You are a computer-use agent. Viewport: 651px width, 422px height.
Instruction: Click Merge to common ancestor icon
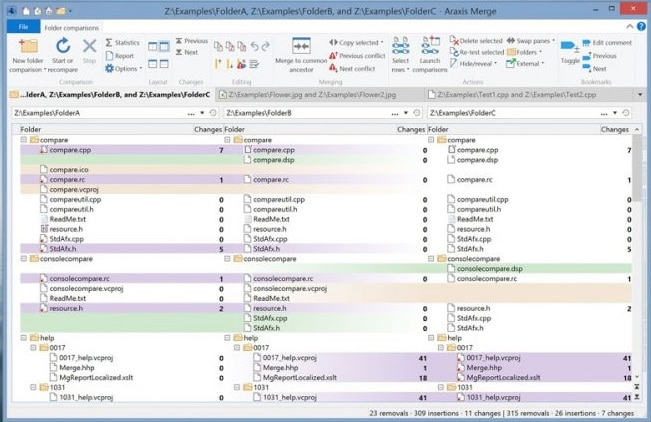pos(301,46)
